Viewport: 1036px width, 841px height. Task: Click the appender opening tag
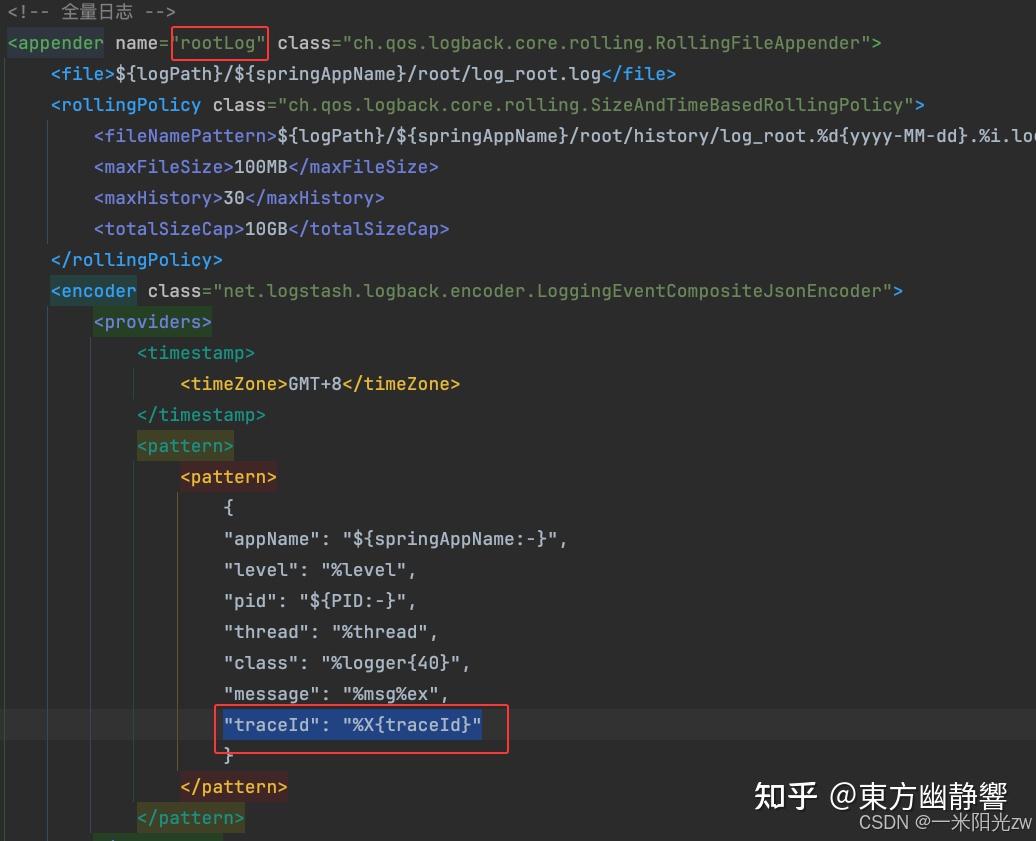pos(55,43)
